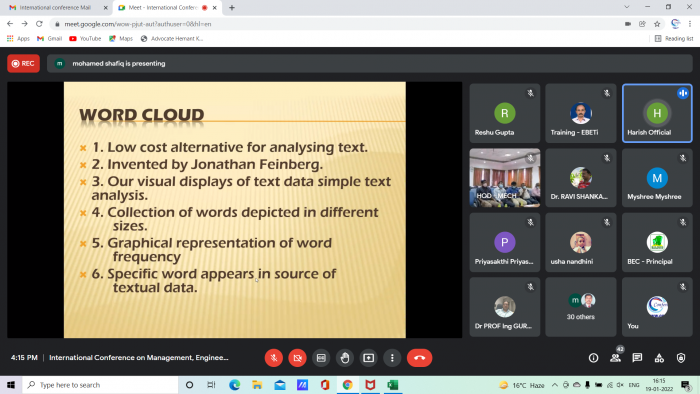Open the in-call chat panel

point(637,358)
